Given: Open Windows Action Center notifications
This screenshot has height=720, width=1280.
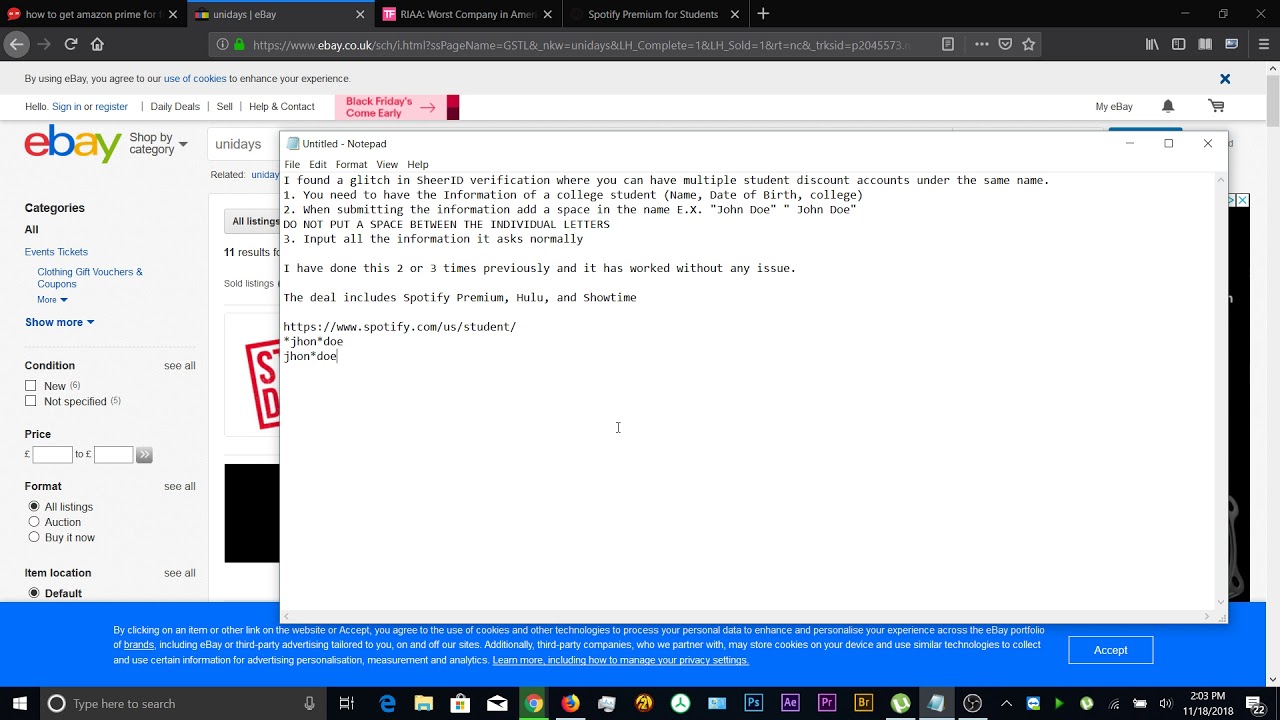Looking at the screenshot, I should [1255, 703].
